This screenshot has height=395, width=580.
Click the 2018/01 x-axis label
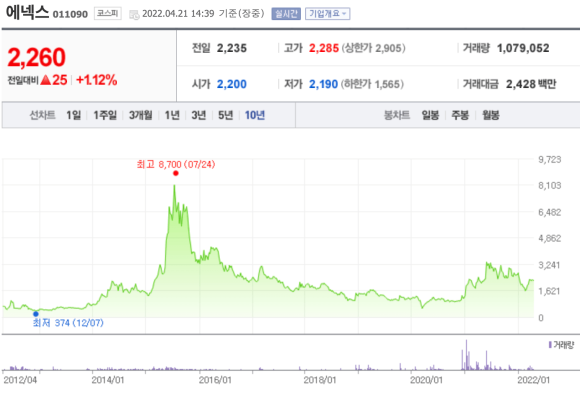coord(320,380)
